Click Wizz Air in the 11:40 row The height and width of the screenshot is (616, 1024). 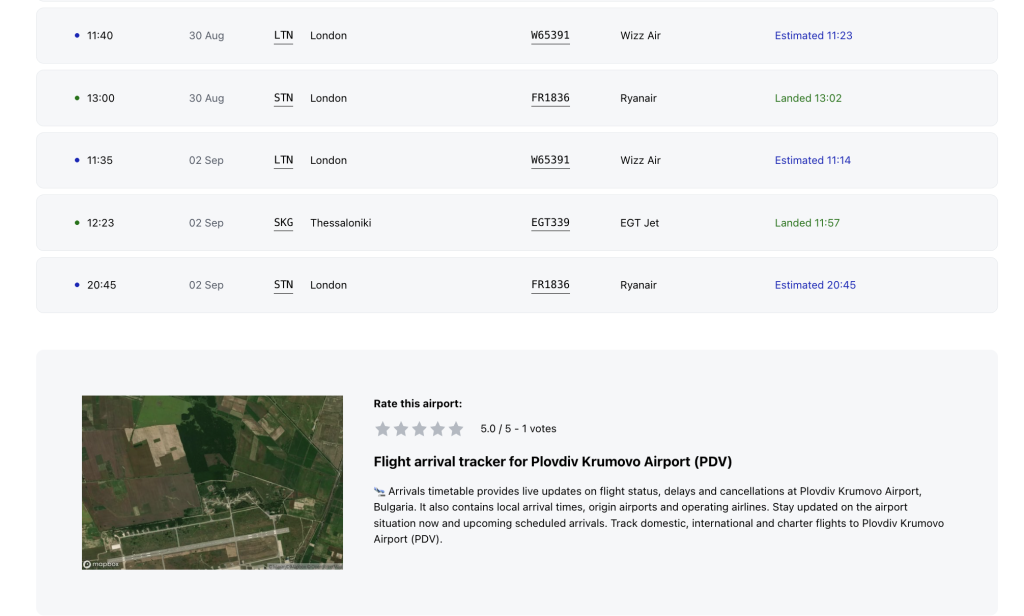point(640,36)
